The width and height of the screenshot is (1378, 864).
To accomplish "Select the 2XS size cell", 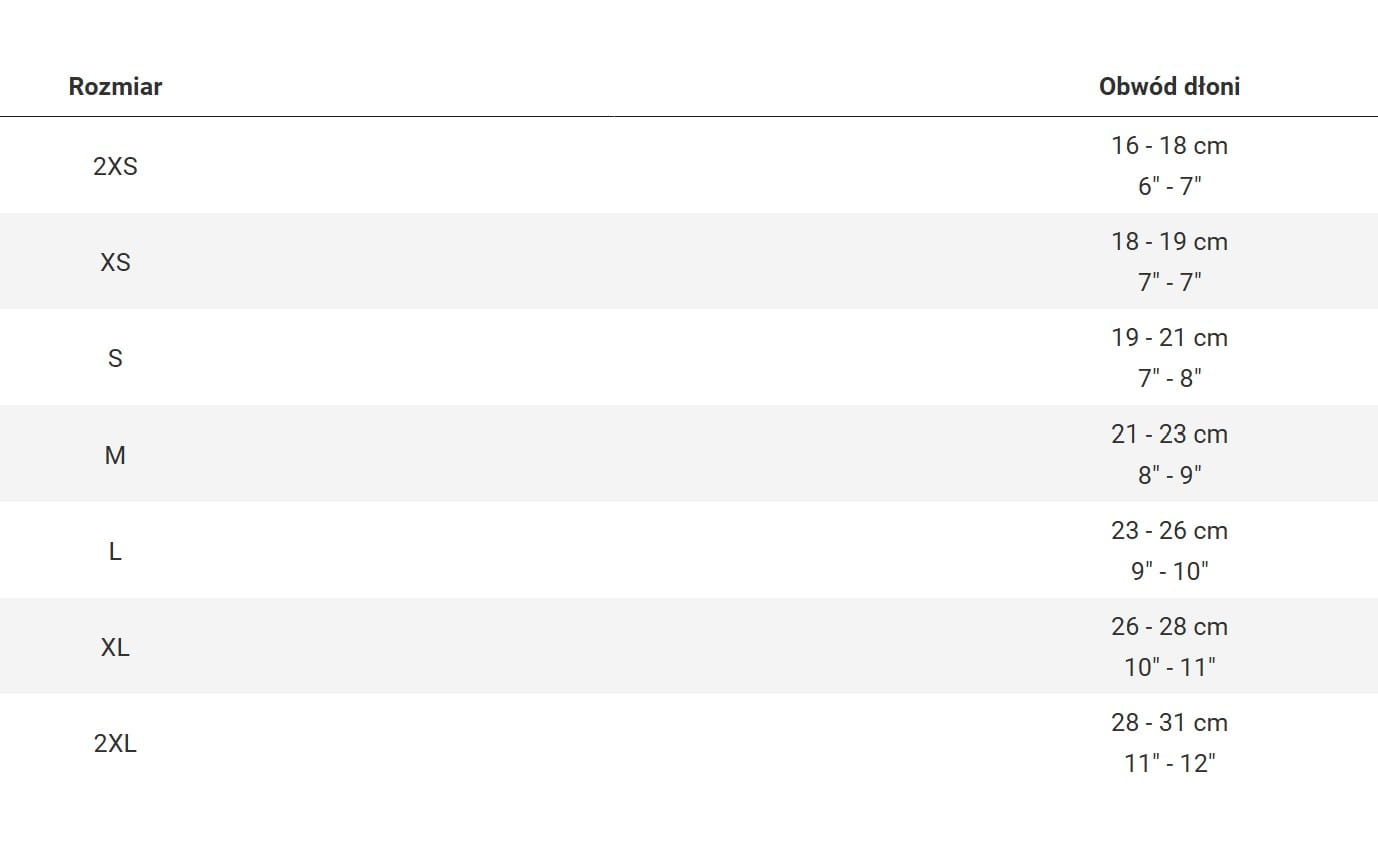I will pos(115,166).
